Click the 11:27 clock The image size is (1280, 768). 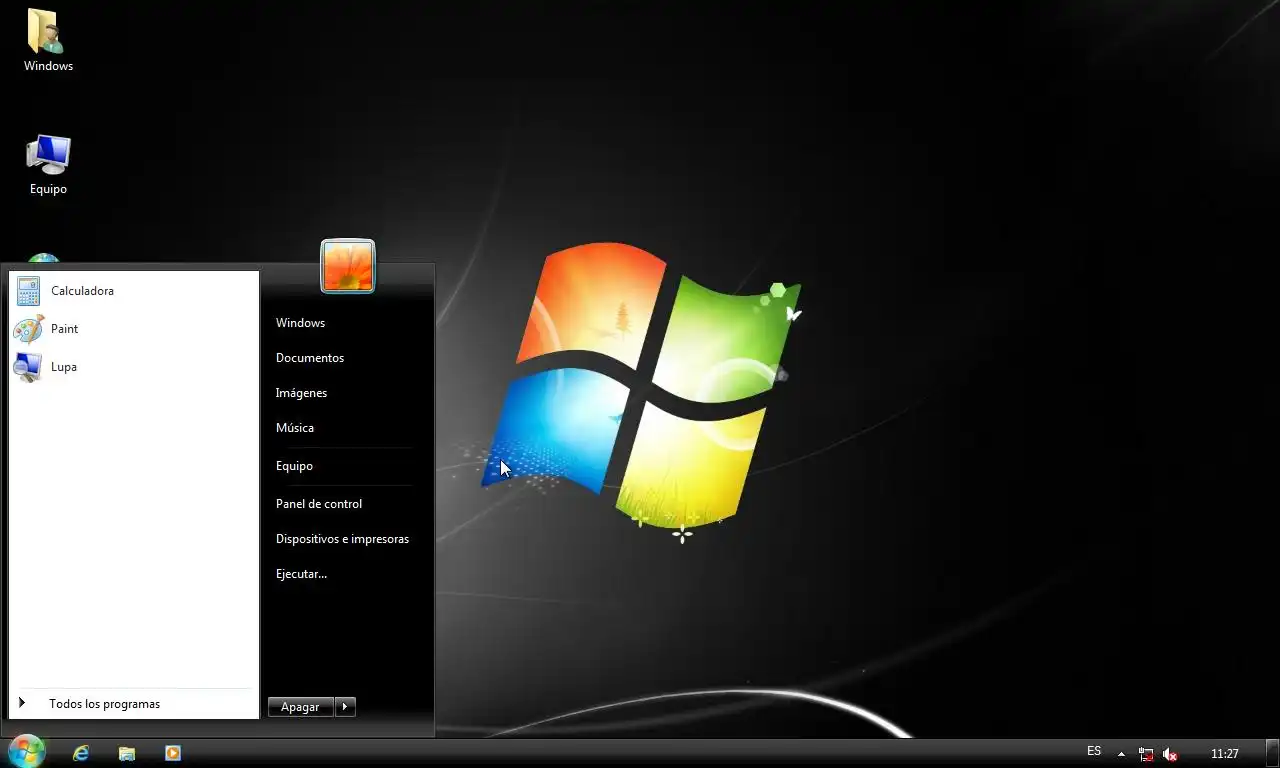click(1225, 754)
